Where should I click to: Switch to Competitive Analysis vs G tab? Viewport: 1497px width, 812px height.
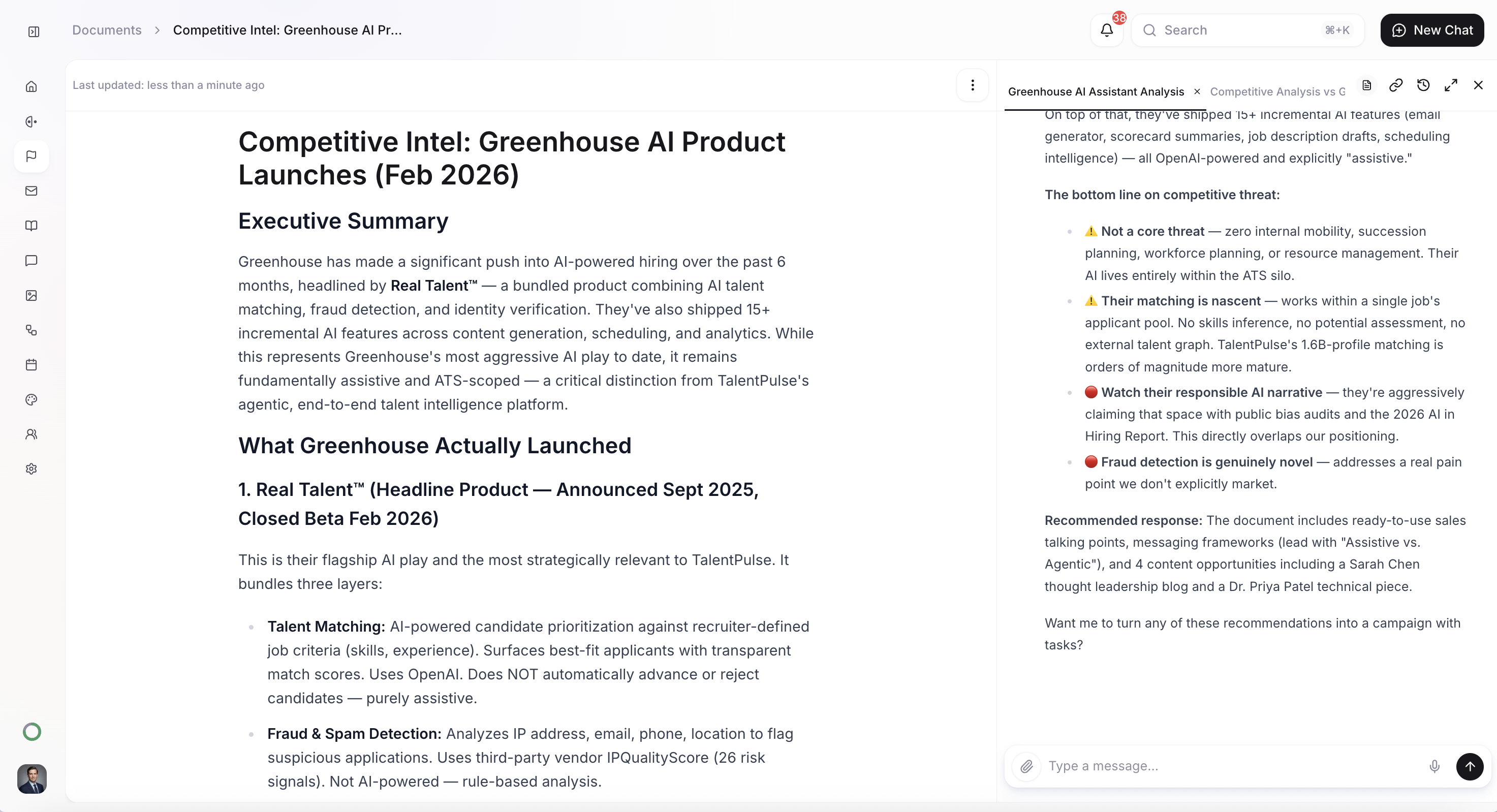(1277, 92)
